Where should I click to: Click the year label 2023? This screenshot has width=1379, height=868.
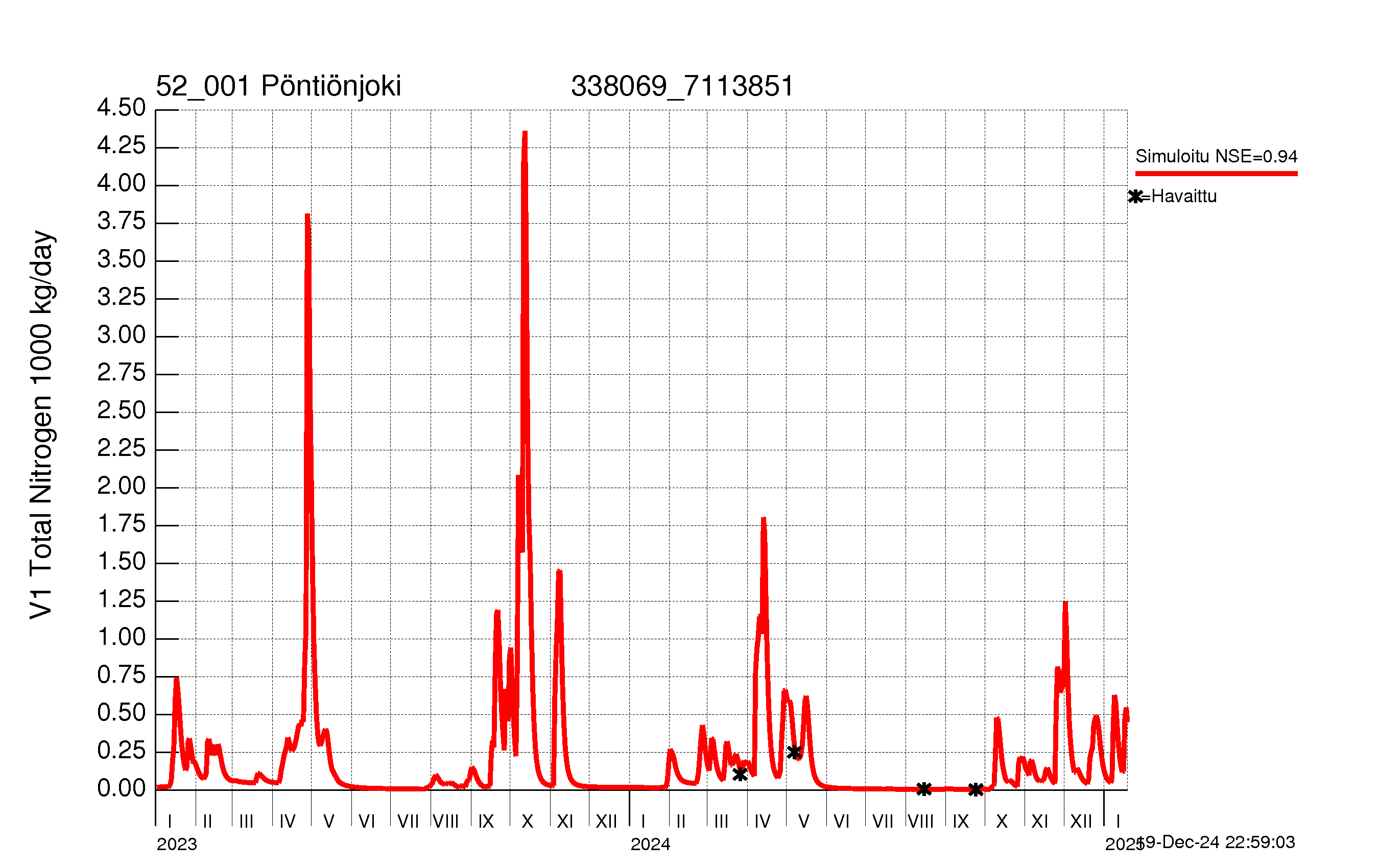click(x=177, y=845)
